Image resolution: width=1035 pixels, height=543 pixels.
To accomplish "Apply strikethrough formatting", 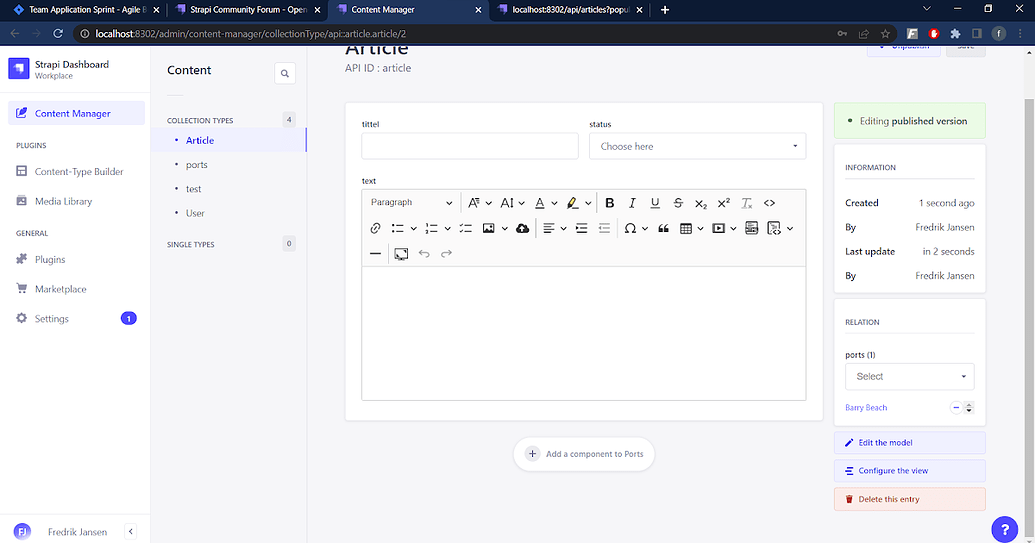I will click(x=678, y=203).
